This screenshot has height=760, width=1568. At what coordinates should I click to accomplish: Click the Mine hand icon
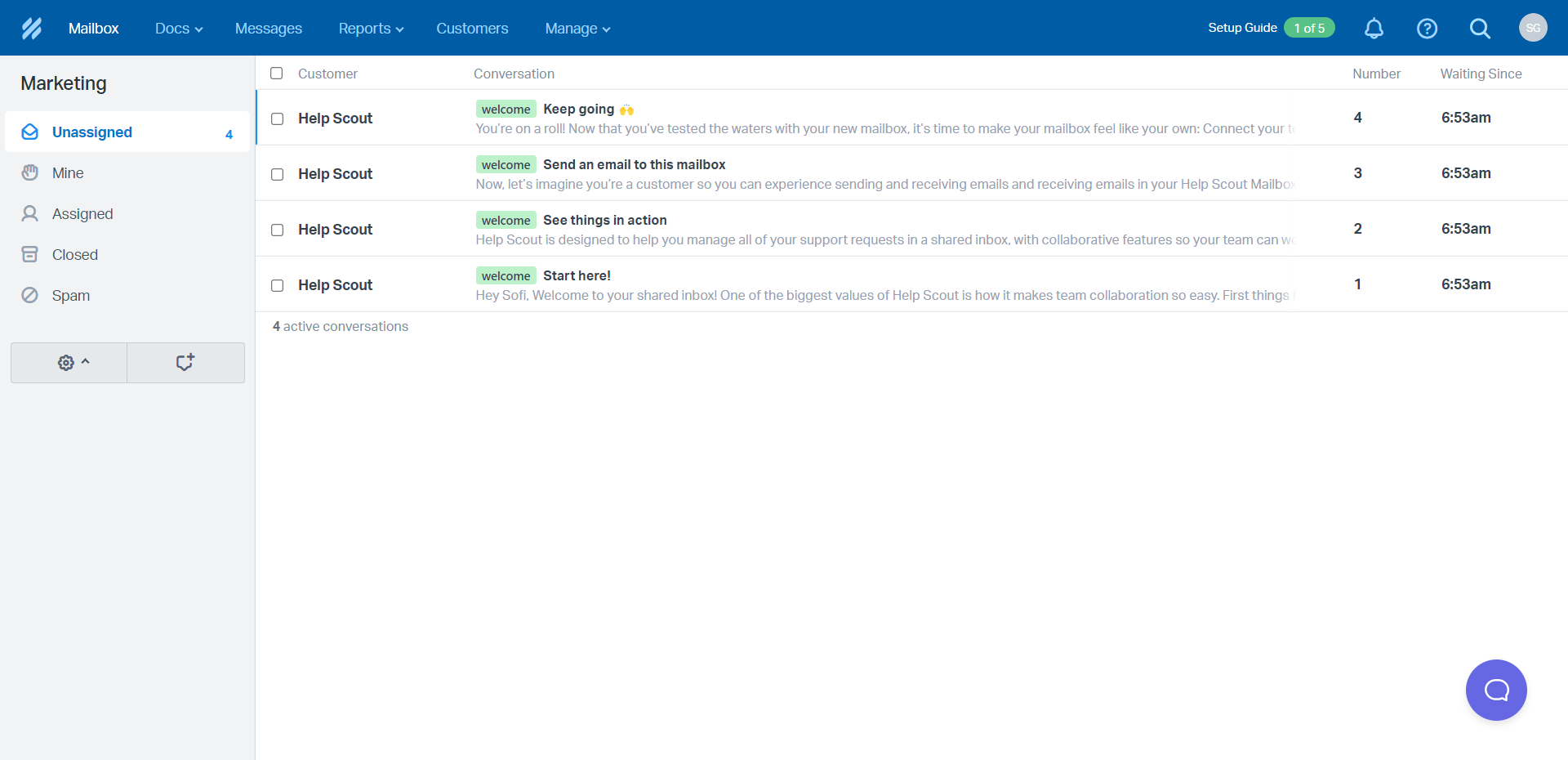click(30, 172)
